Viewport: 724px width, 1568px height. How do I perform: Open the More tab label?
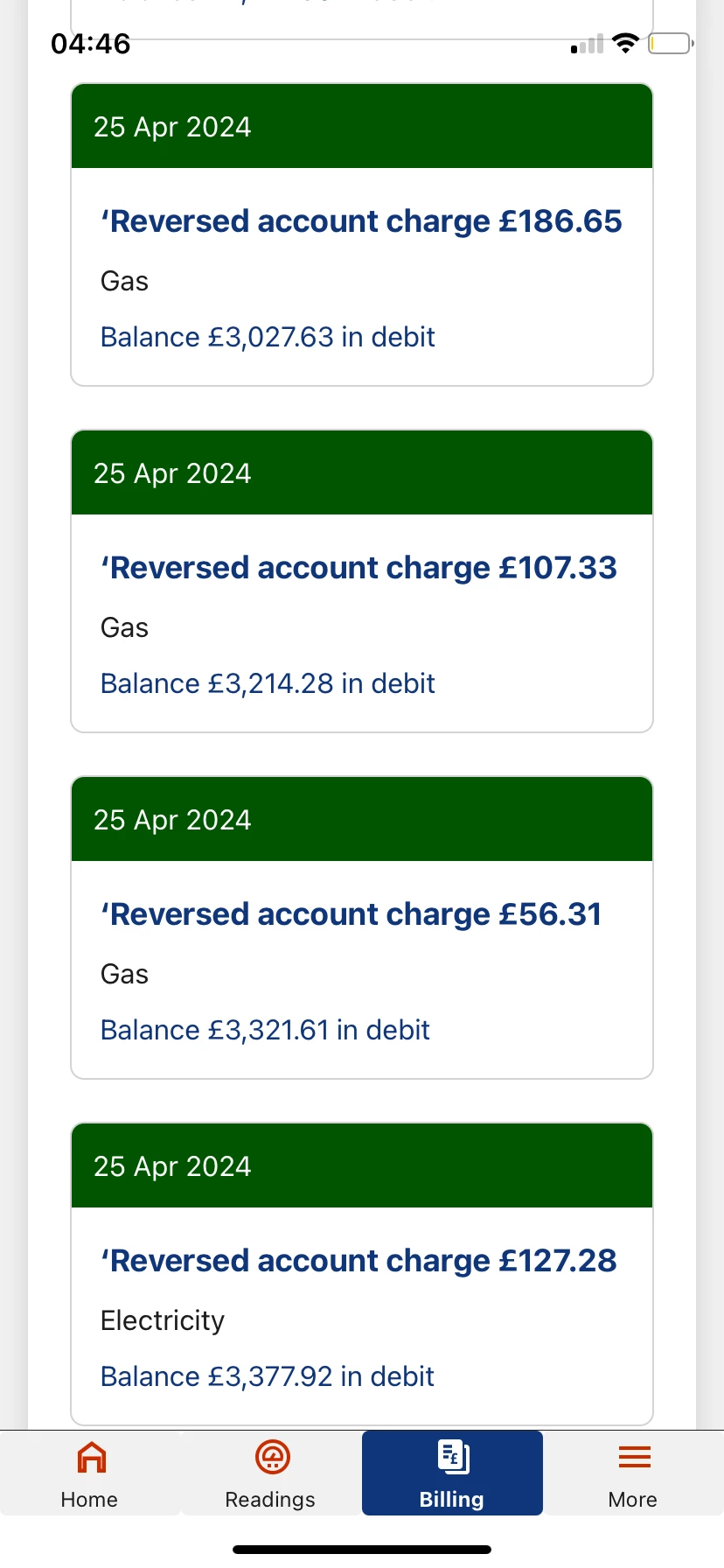(632, 1500)
